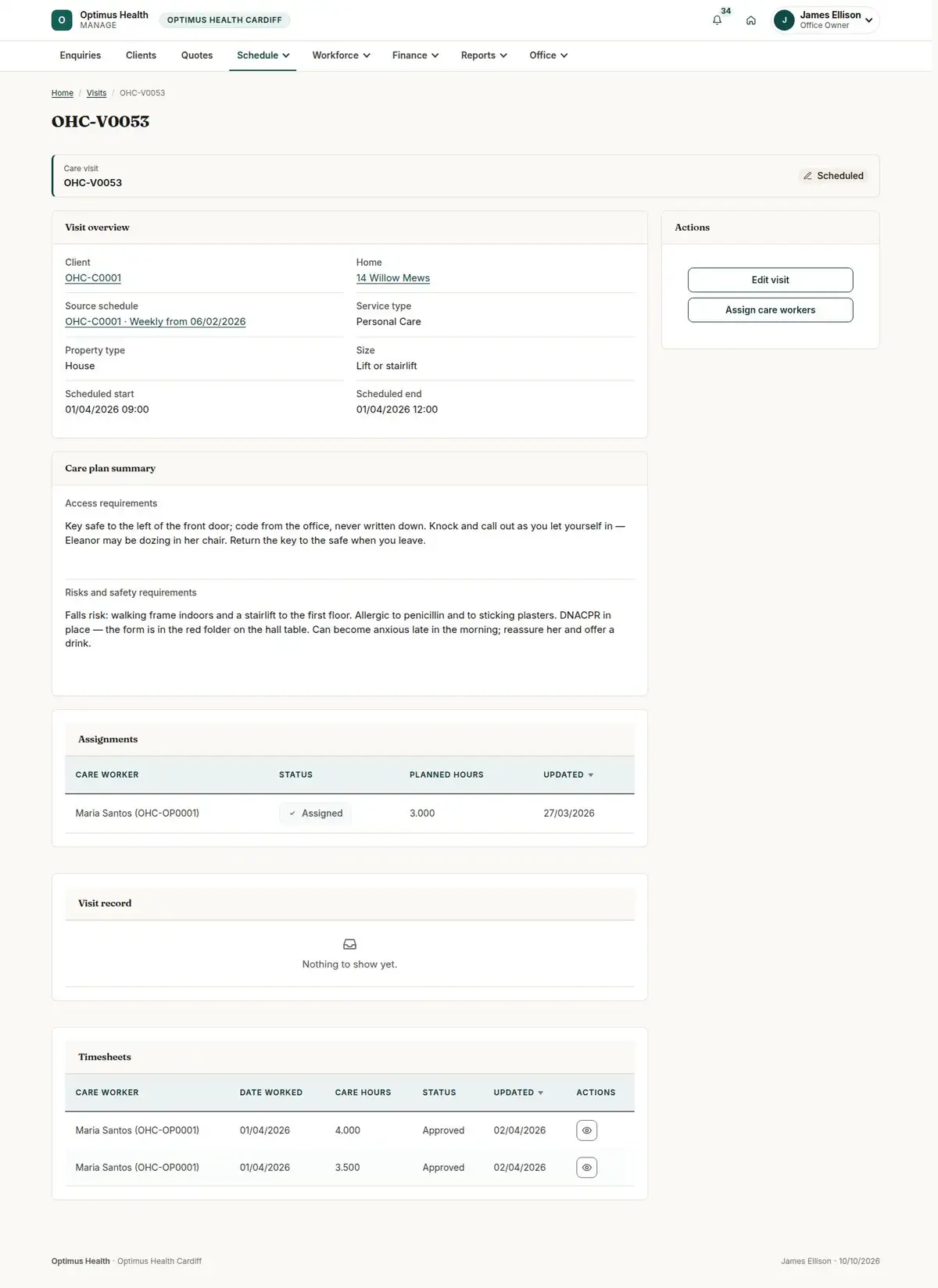Click the Nothing to show yet message
This screenshot has height=1288, width=938.
coord(349,964)
